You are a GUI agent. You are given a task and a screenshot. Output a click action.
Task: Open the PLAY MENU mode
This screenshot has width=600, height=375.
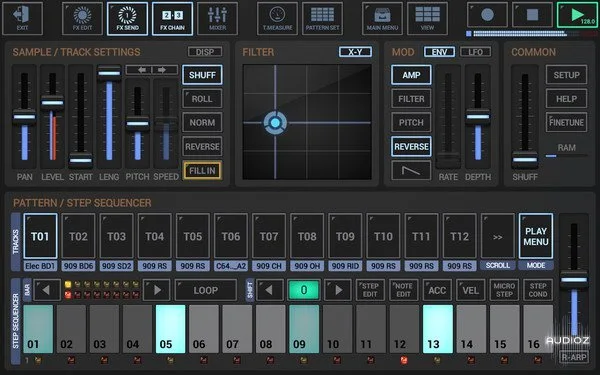pyautogui.click(x=536, y=236)
